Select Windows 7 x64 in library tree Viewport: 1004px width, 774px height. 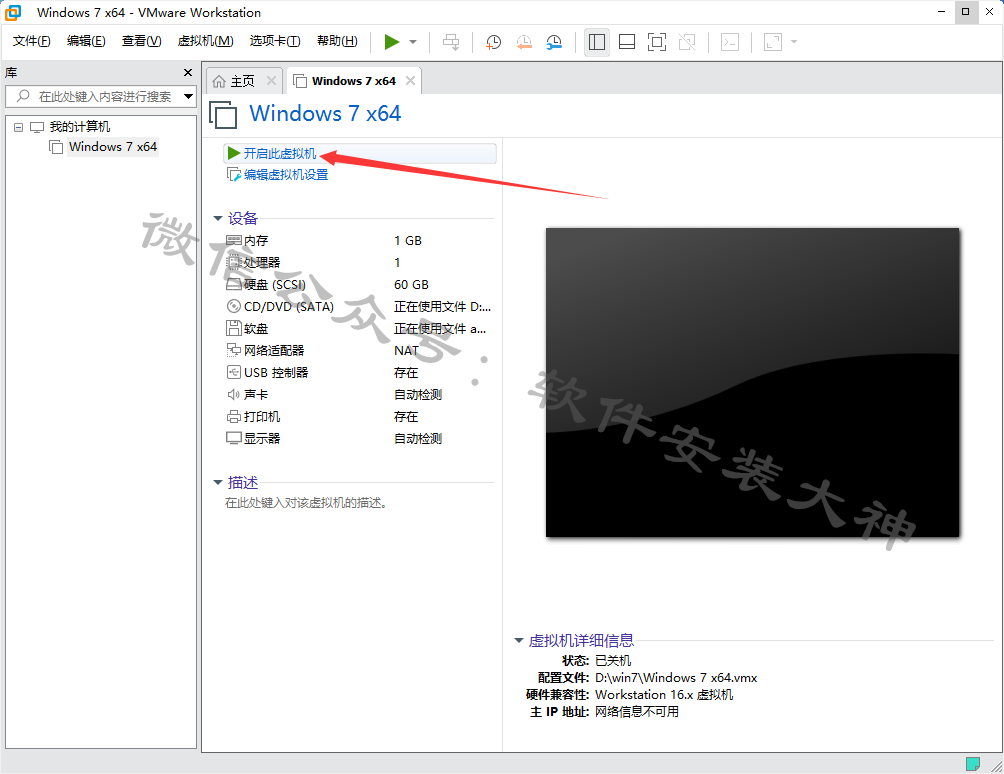coord(113,147)
